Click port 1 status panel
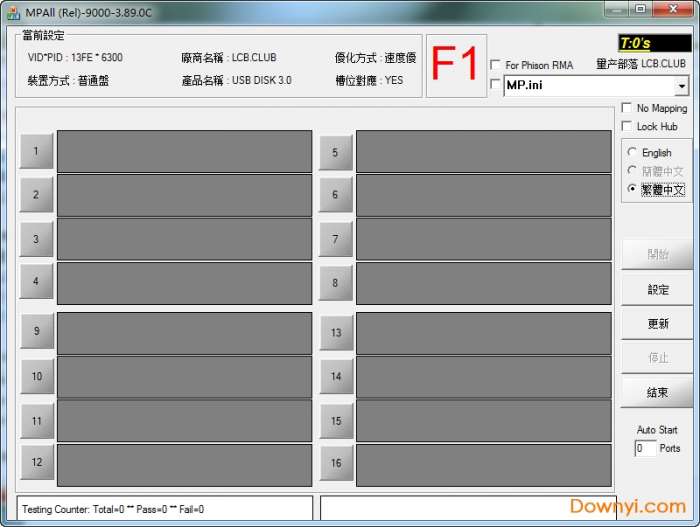Screen dimensions: 700x527 (x=184, y=151)
